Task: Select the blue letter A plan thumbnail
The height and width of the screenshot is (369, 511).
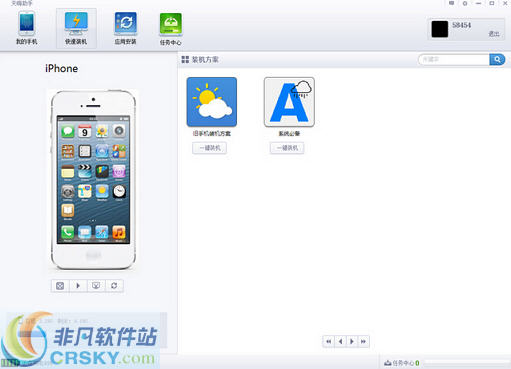Action: (289, 102)
